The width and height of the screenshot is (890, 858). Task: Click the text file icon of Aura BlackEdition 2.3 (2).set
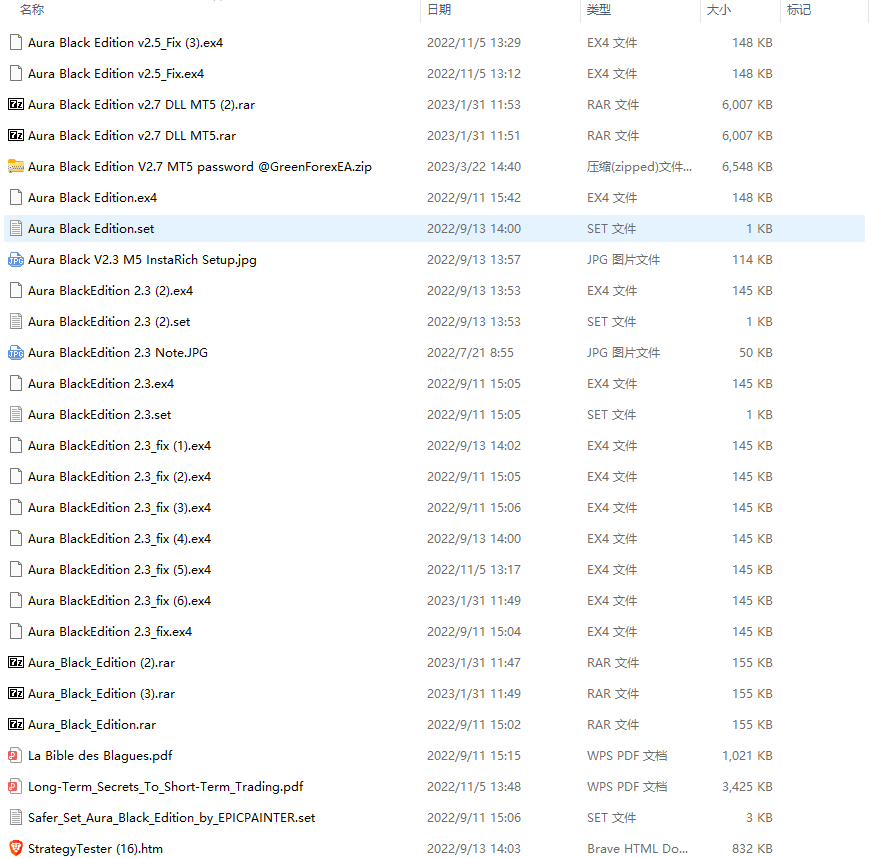(x=16, y=322)
